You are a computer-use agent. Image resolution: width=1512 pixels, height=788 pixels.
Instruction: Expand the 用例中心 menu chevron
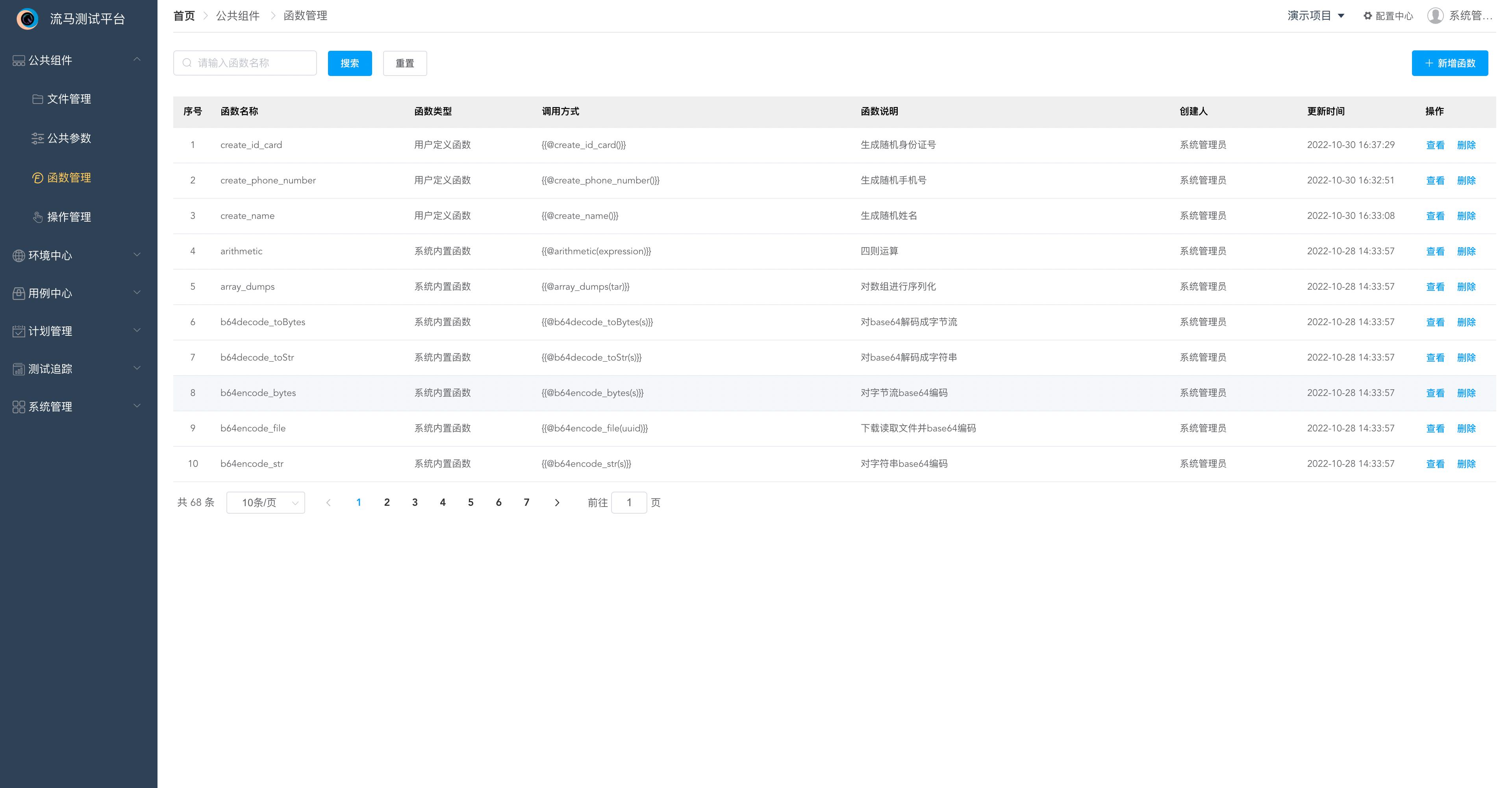tap(137, 292)
